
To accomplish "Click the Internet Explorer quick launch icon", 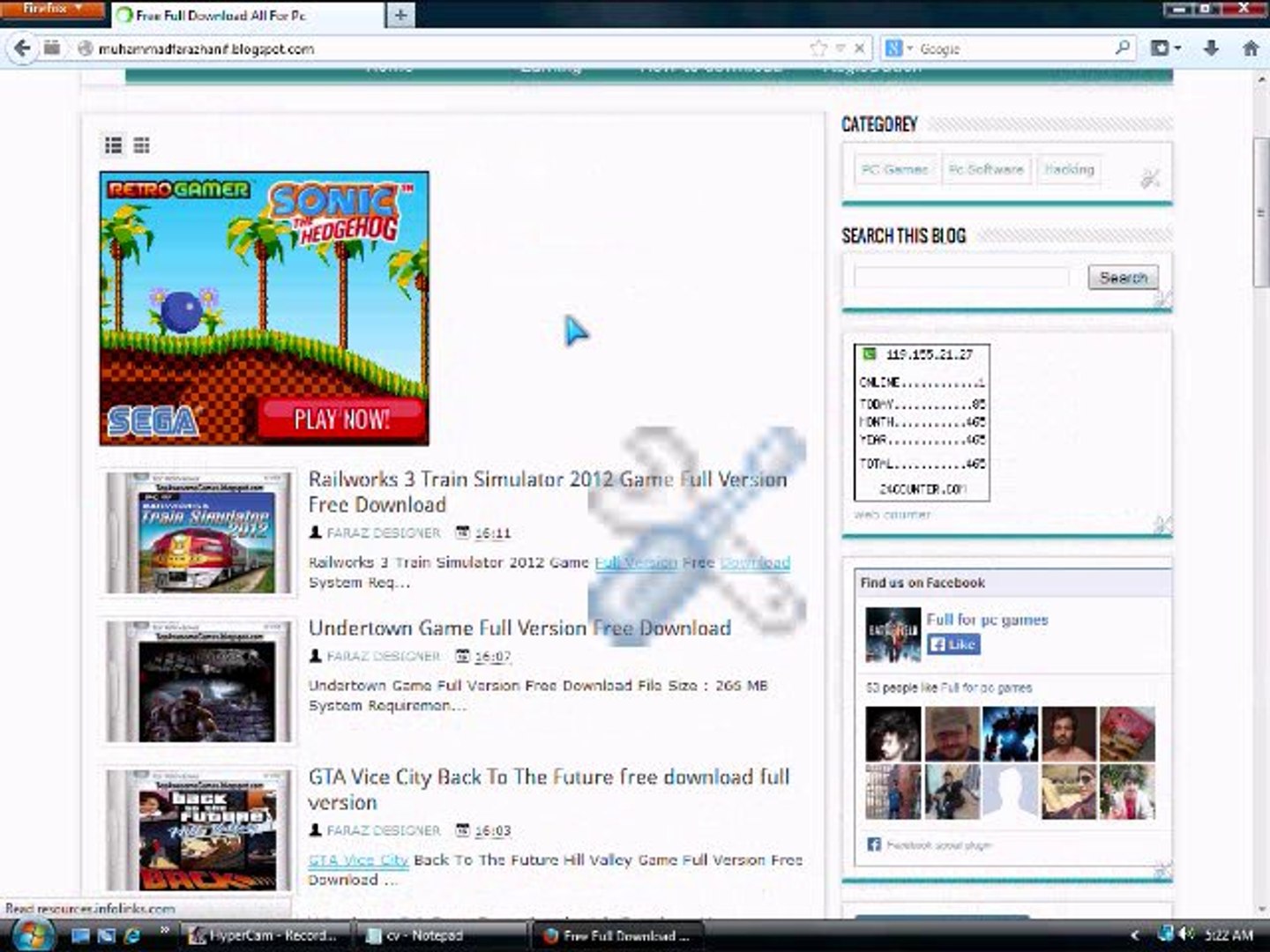I will tap(133, 935).
